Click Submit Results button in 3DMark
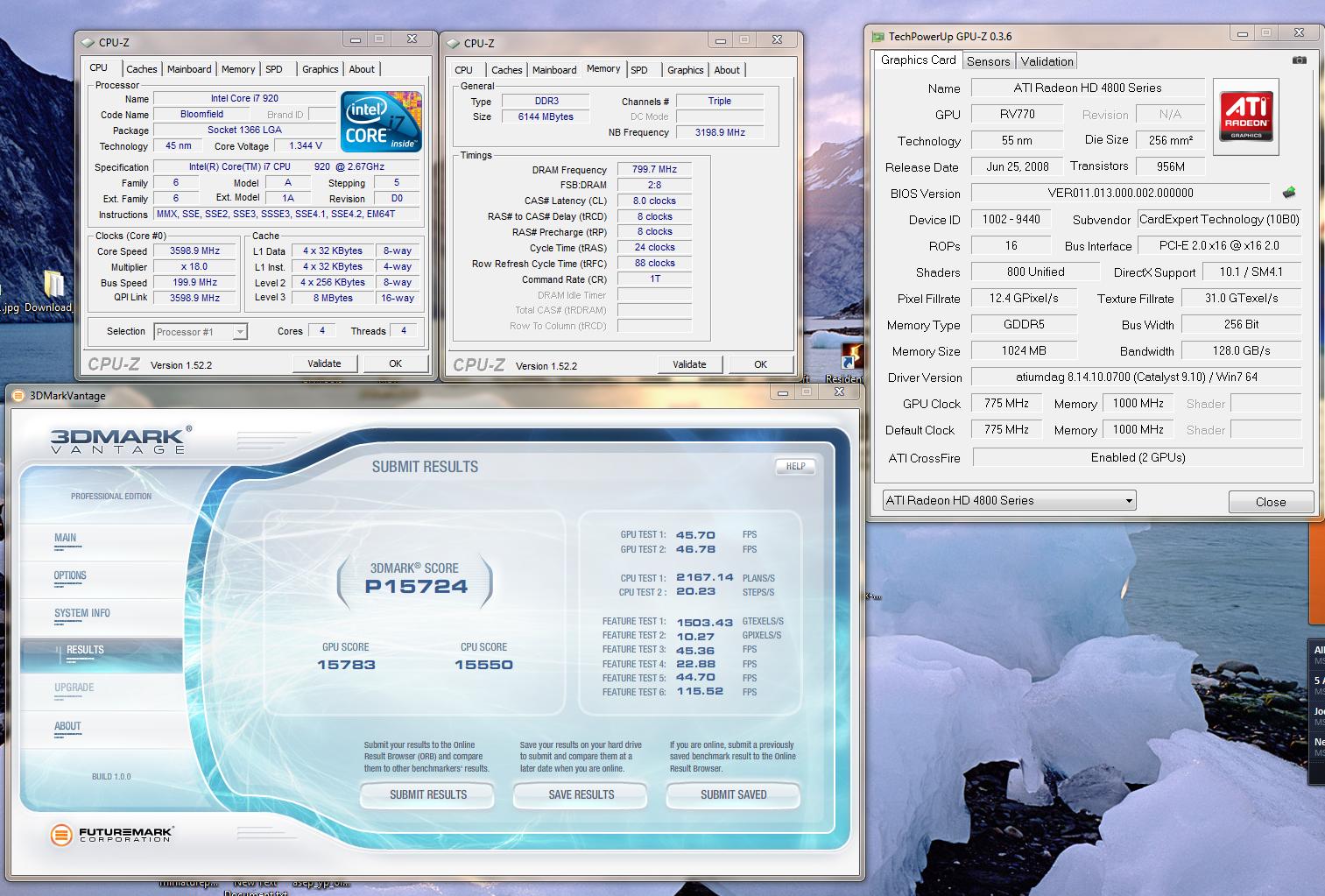This screenshot has width=1325, height=896. pos(428,794)
